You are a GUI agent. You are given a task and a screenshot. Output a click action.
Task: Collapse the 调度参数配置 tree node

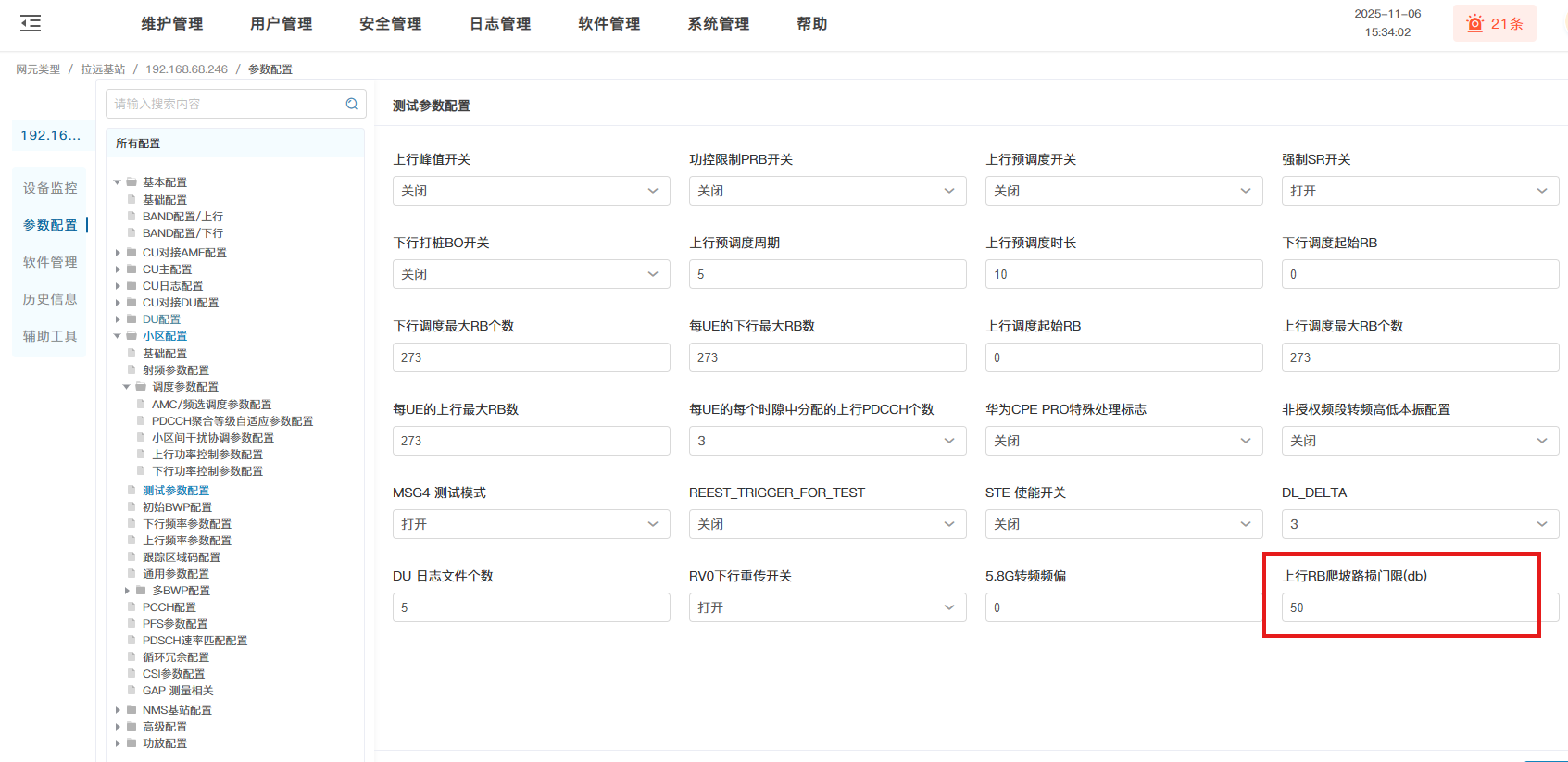click(x=127, y=387)
